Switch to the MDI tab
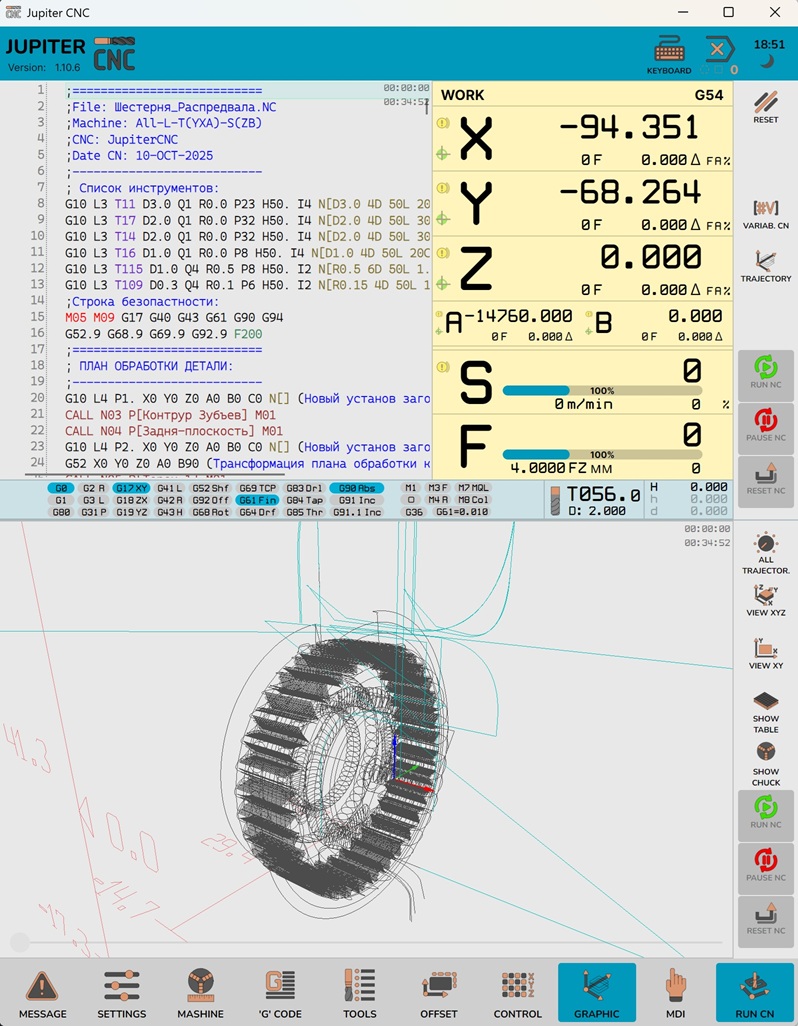 (x=676, y=993)
